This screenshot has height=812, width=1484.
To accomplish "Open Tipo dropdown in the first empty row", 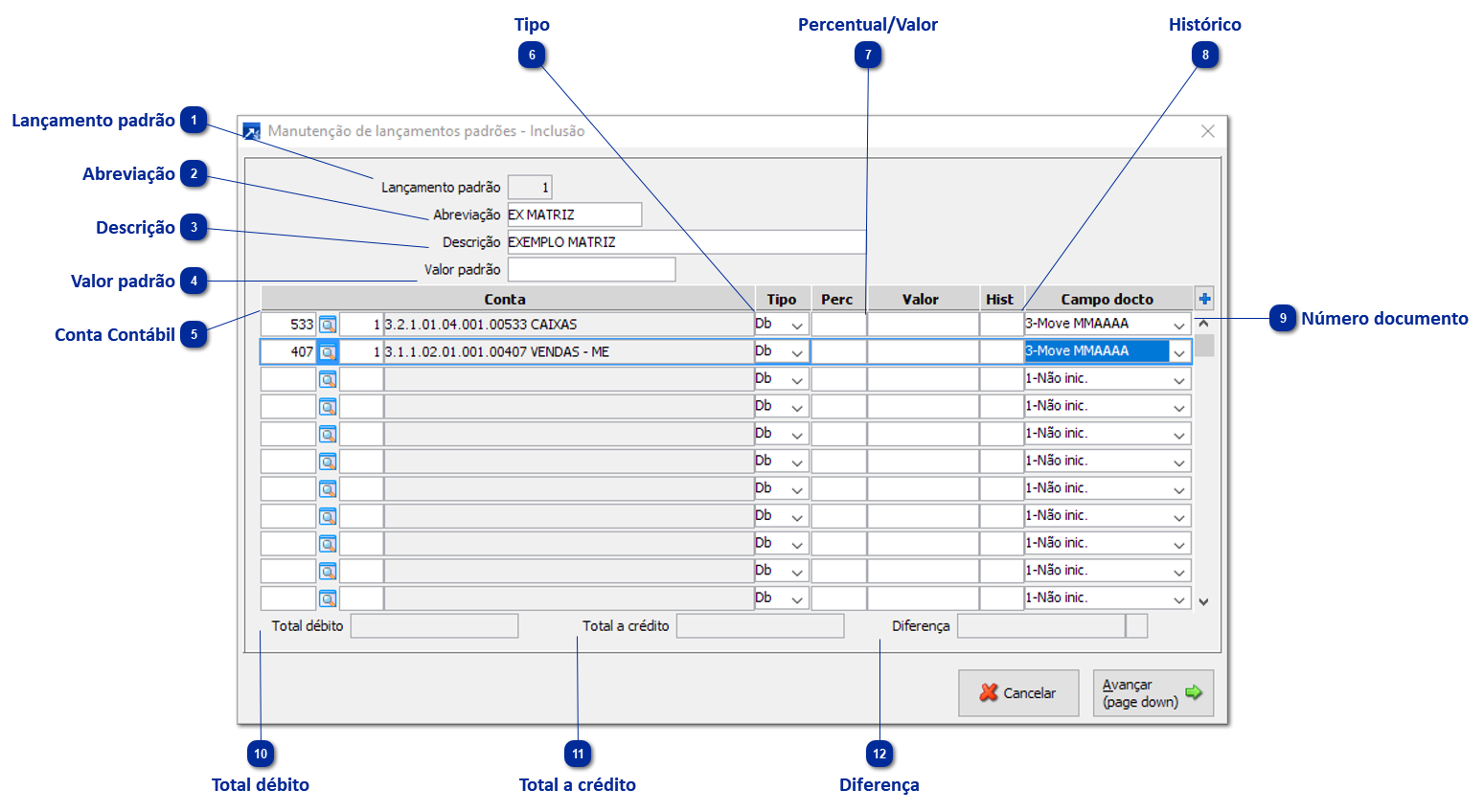I will [797, 380].
